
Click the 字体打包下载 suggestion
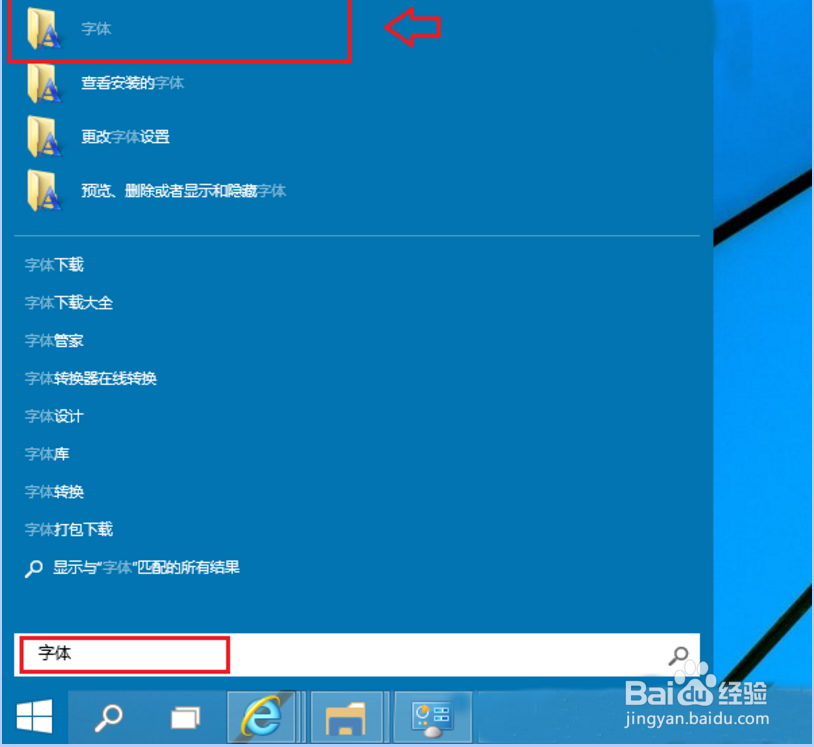click(x=68, y=529)
